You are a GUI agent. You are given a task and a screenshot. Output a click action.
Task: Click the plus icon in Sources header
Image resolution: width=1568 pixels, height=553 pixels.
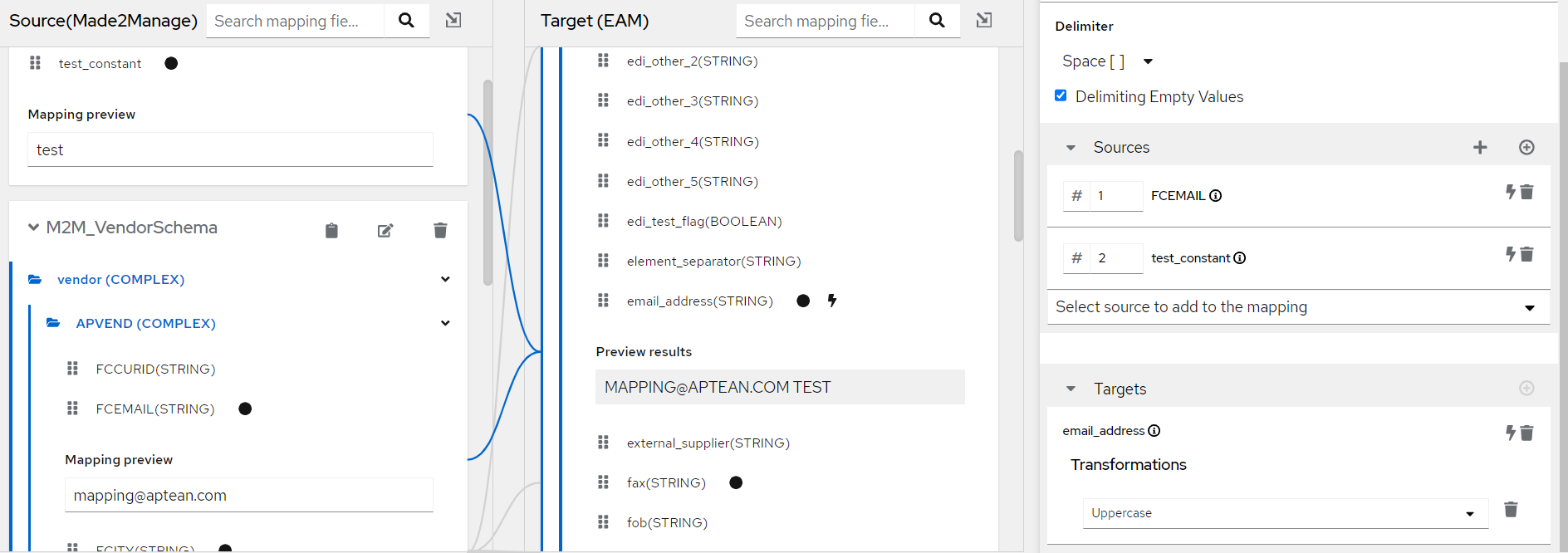(1480, 148)
